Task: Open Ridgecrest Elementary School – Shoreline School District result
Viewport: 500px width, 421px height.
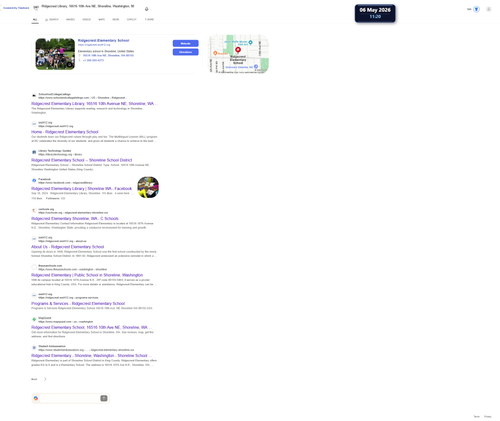Action: tap(82, 160)
